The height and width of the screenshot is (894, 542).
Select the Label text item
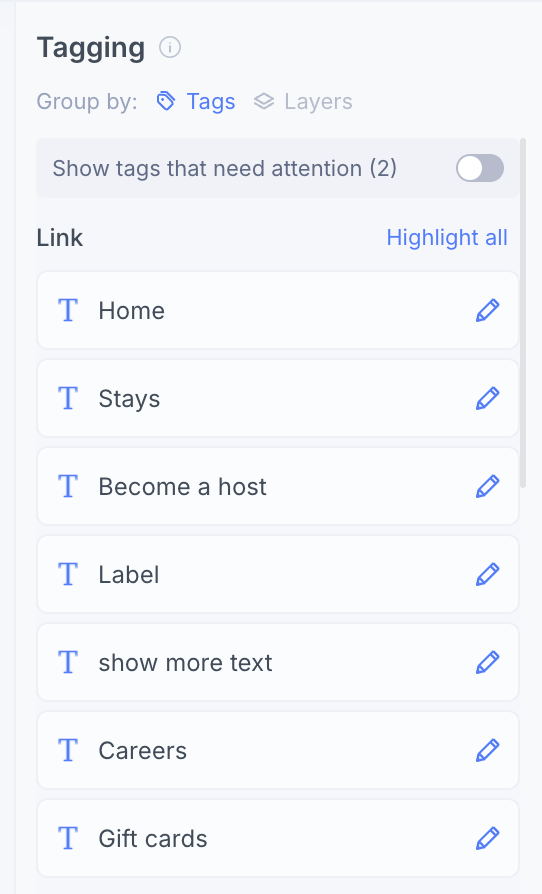coord(128,574)
